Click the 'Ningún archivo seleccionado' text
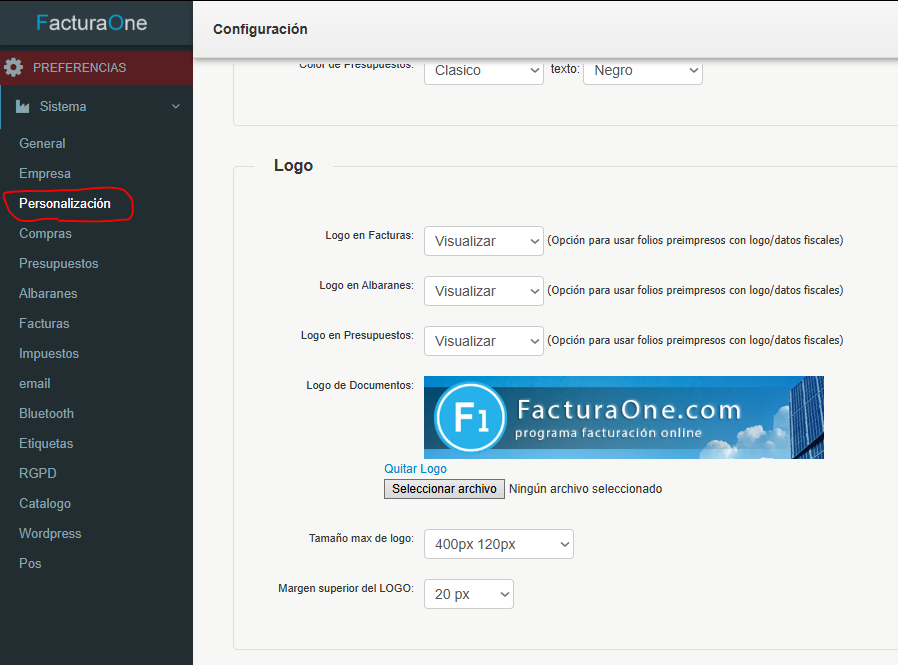Viewport: 898px width, 665px height. (x=585, y=489)
